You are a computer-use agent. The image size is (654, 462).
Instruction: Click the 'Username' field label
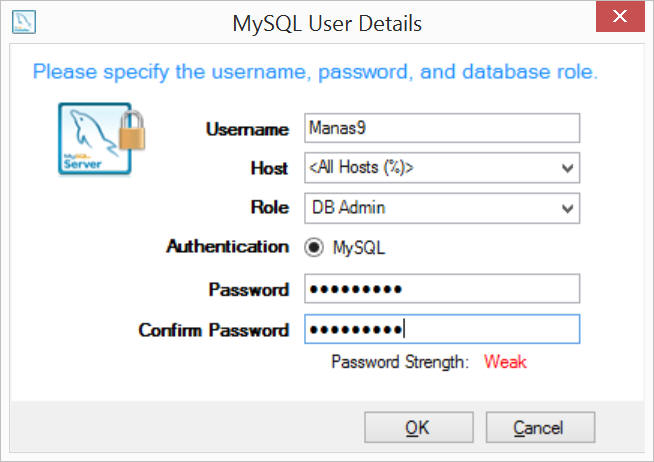(x=247, y=129)
